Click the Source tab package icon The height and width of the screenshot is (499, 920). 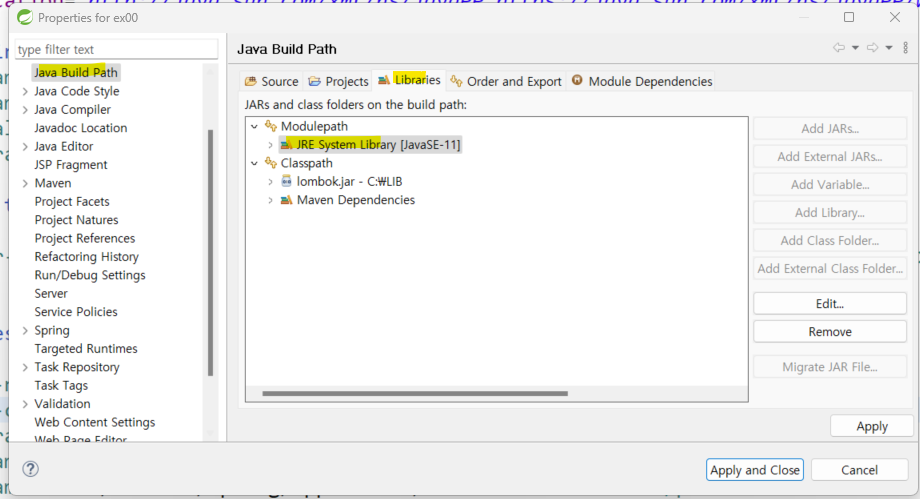pos(251,81)
